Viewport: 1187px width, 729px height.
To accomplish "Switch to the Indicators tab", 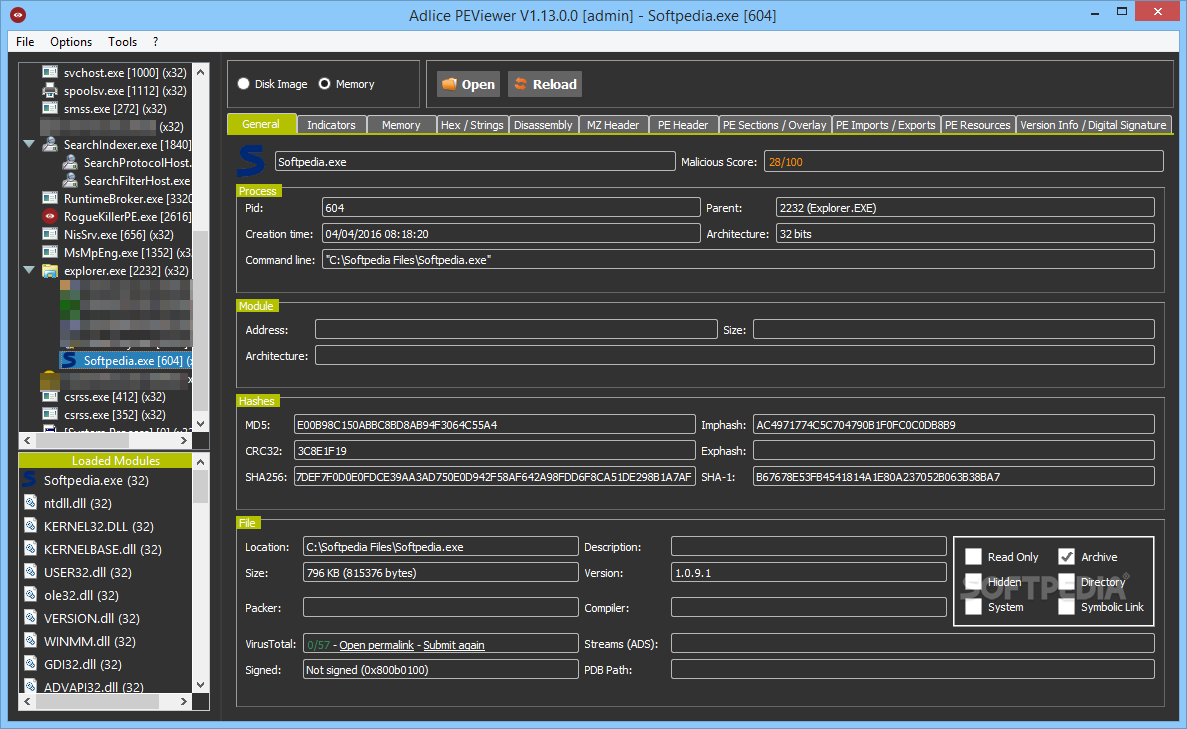I will (x=332, y=125).
